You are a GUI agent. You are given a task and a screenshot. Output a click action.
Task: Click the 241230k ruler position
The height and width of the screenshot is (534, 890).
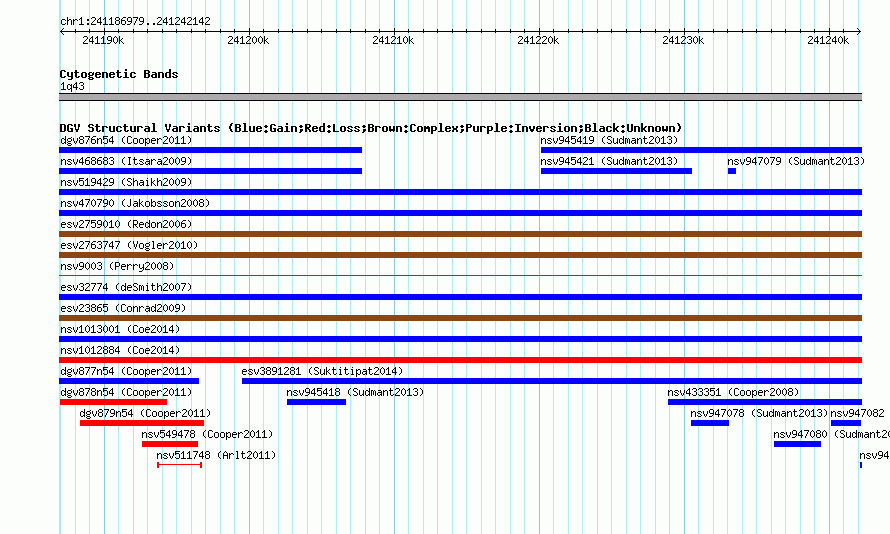click(x=683, y=40)
